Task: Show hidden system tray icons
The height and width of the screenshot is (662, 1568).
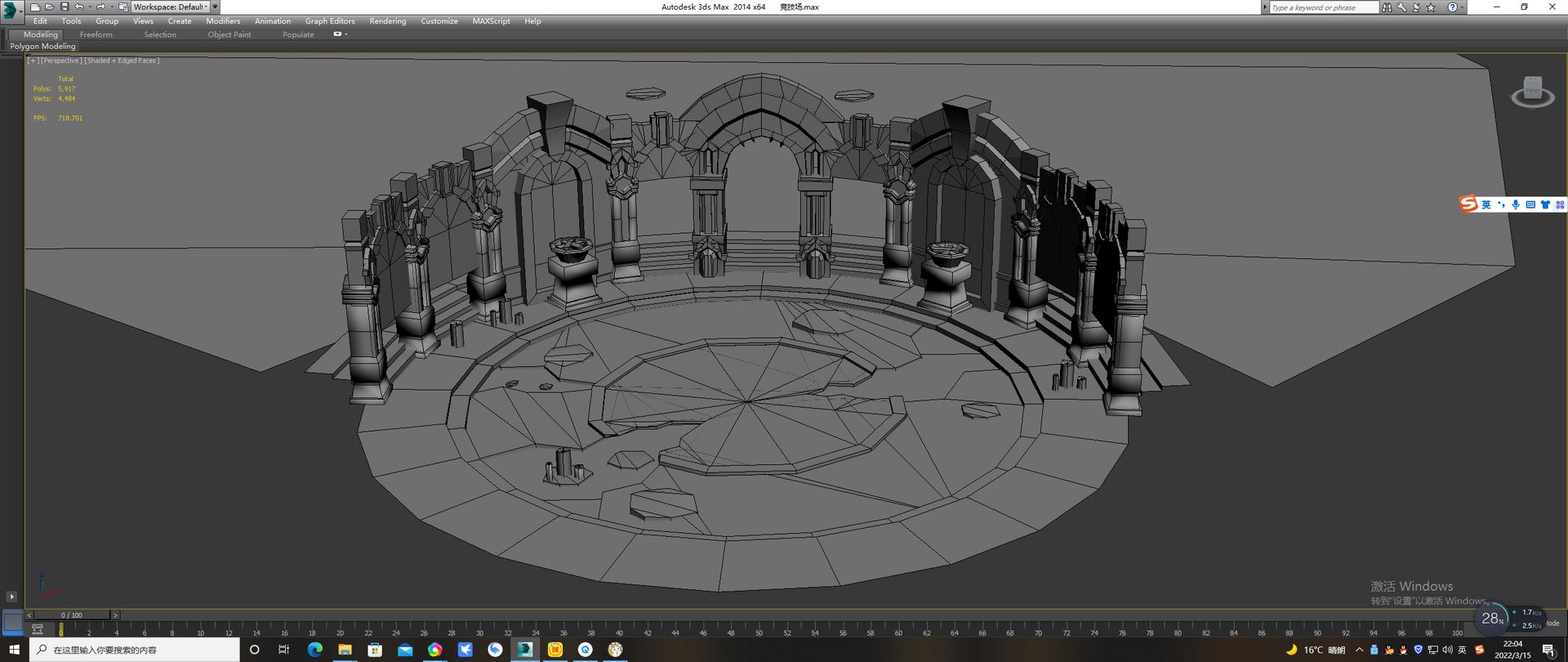Action: tap(1359, 650)
